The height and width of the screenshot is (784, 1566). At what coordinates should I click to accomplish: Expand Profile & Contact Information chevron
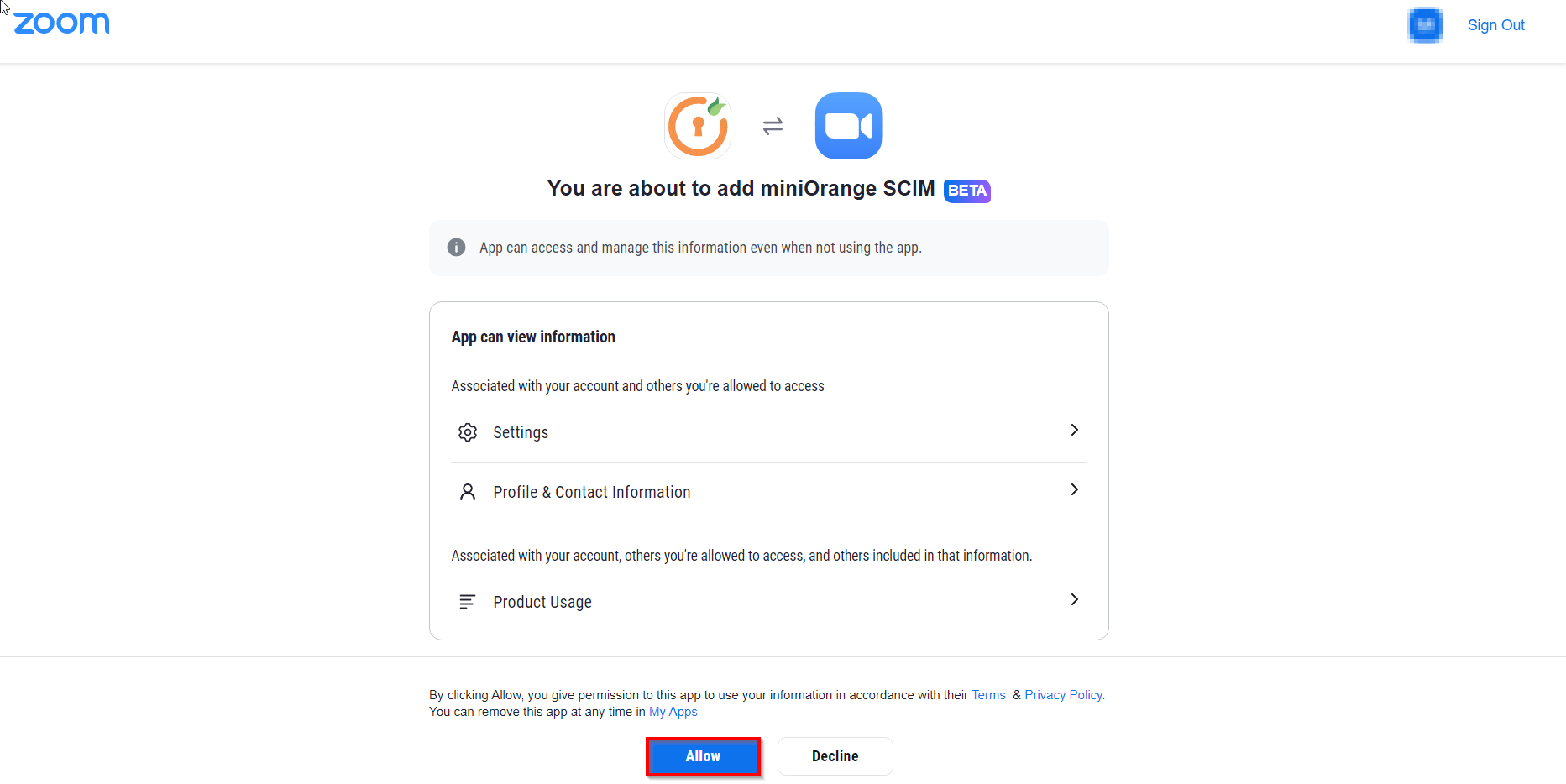point(1074,489)
